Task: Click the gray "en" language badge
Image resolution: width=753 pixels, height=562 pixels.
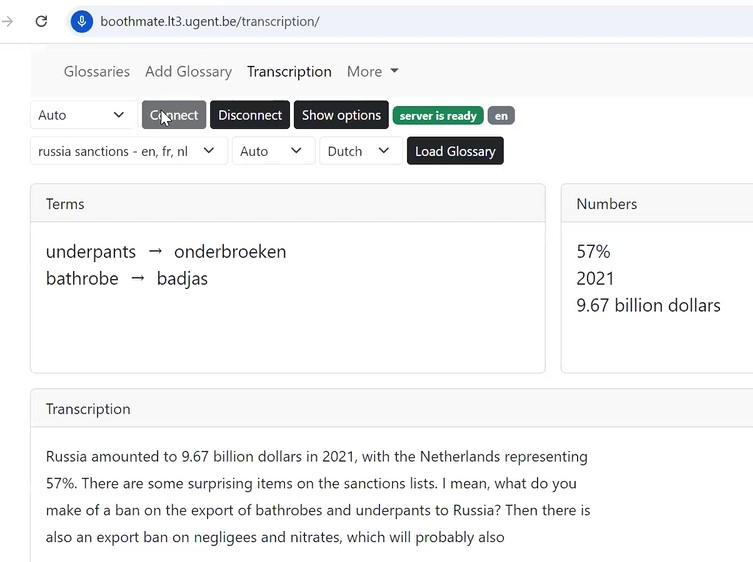Action: pos(501,116)
